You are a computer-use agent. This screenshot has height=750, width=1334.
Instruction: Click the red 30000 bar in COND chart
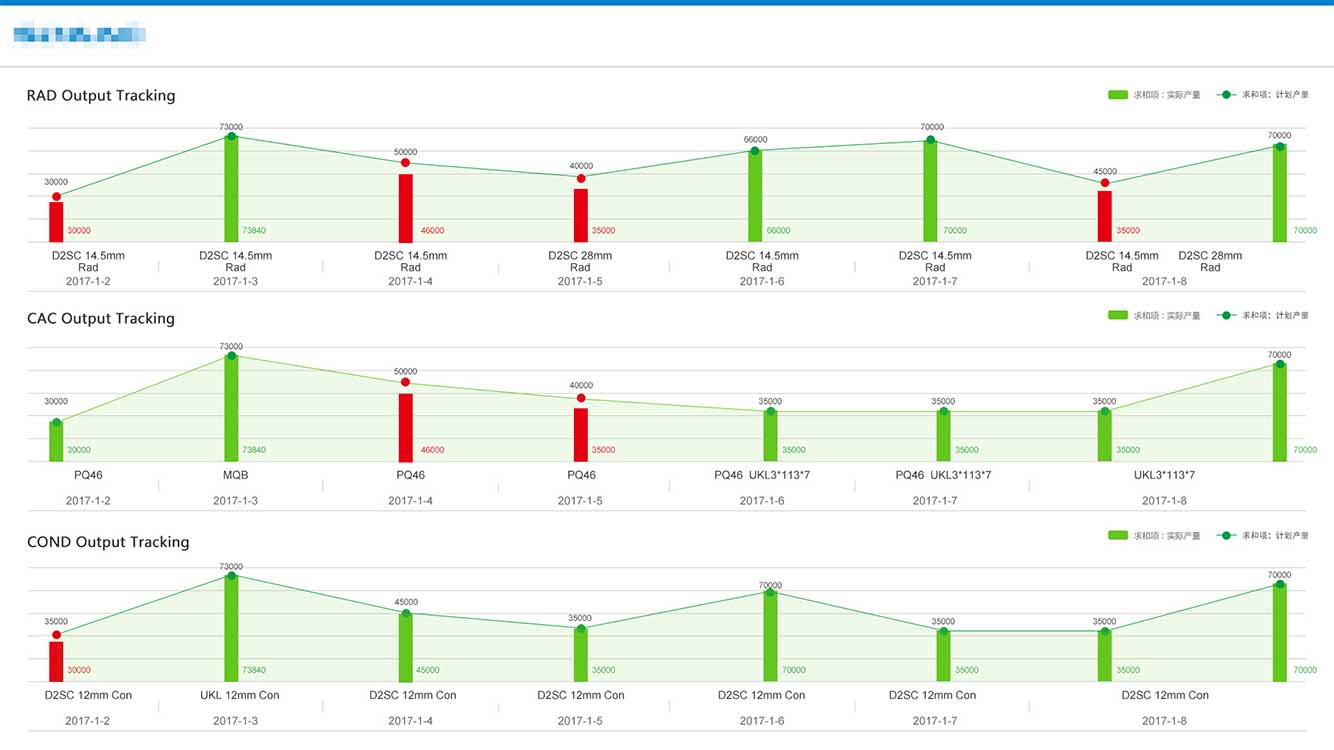point(56,661)
